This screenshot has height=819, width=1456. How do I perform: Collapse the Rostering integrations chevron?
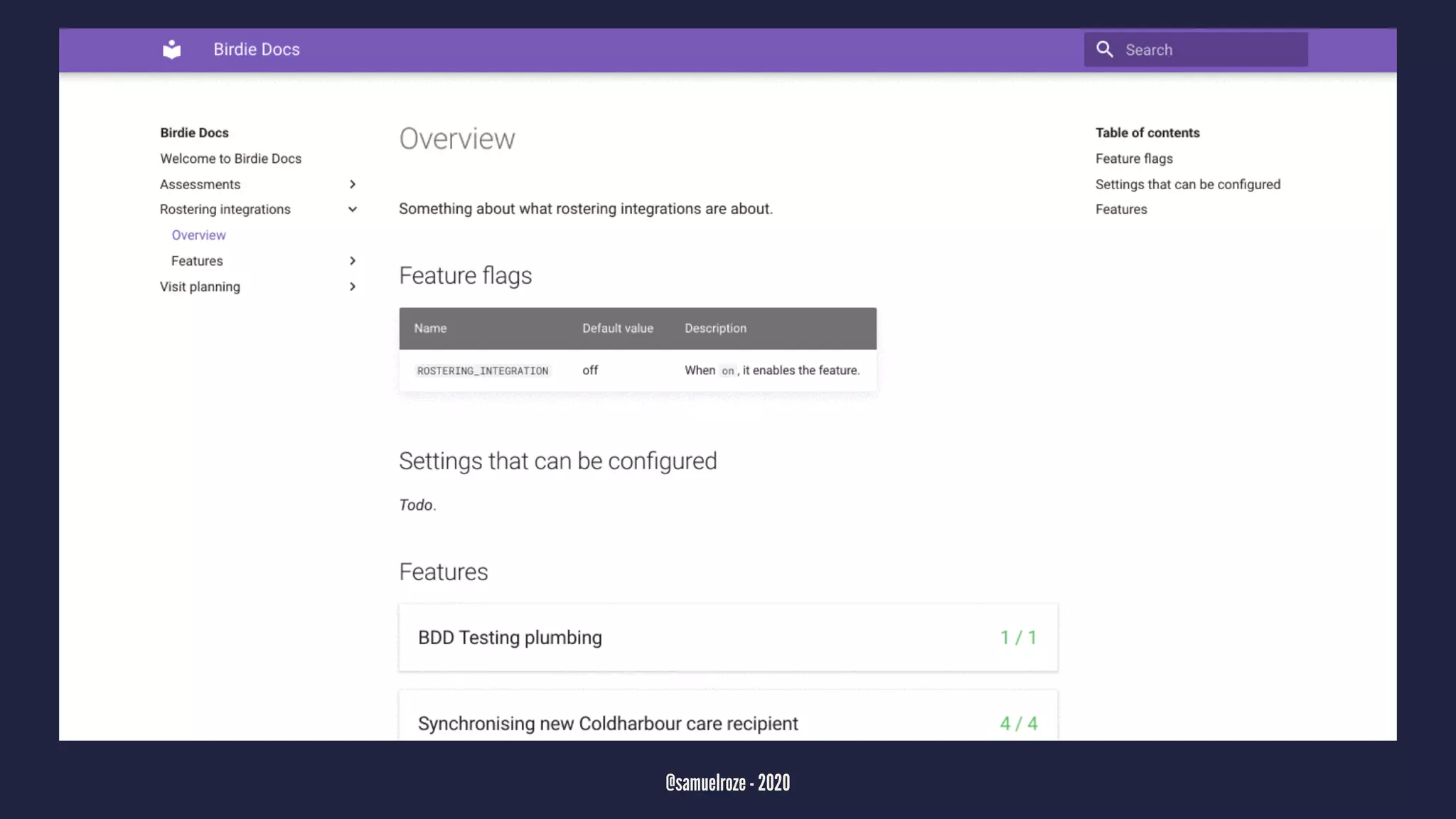(x=353, y=209)
